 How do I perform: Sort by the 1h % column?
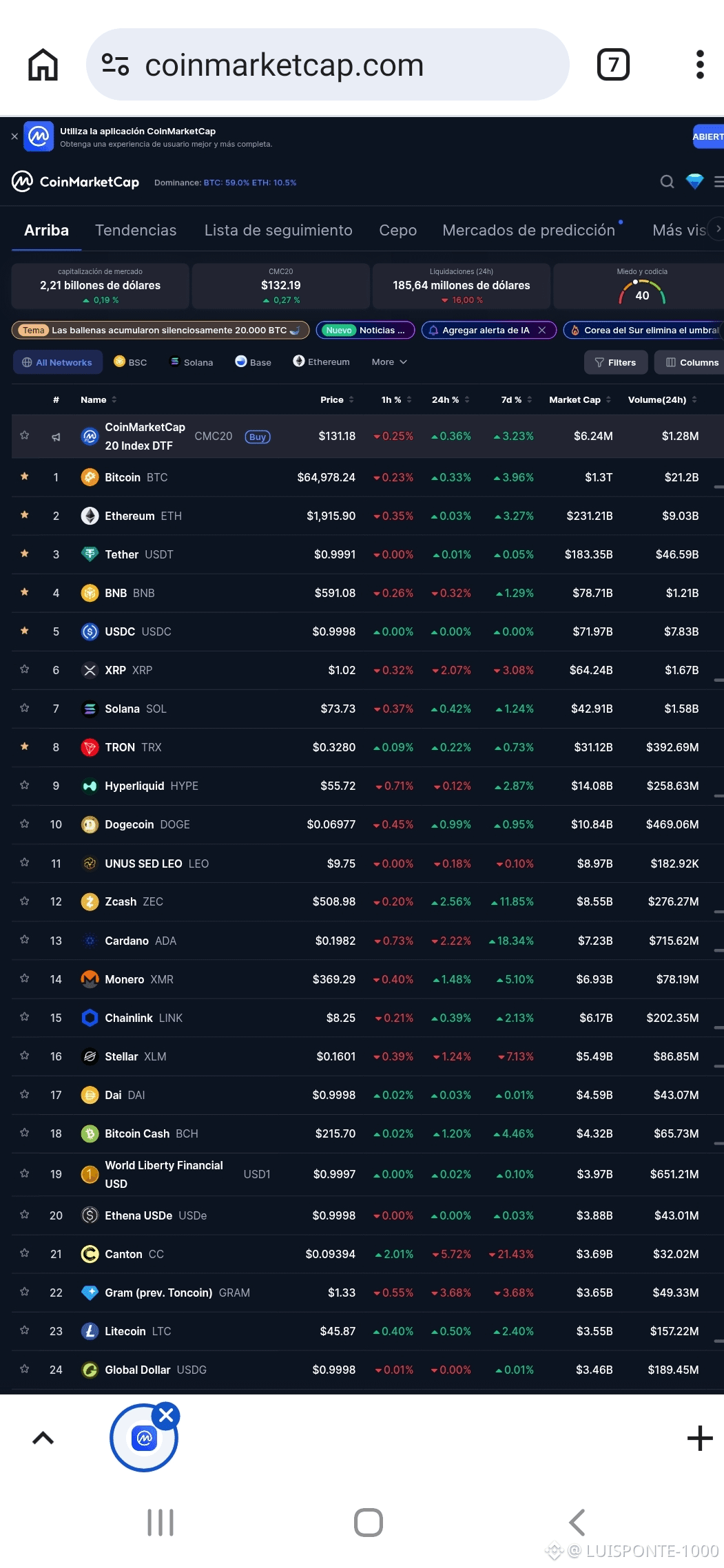pos(396,399)
